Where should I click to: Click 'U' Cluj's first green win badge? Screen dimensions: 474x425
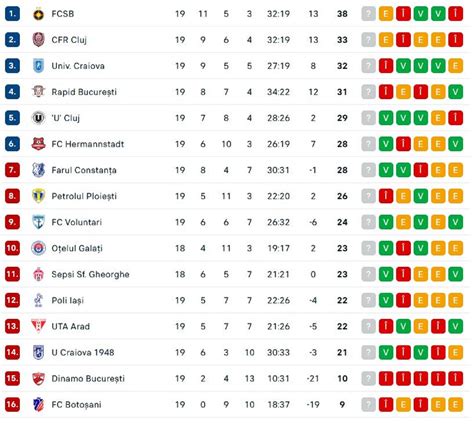tap(386, 118)
